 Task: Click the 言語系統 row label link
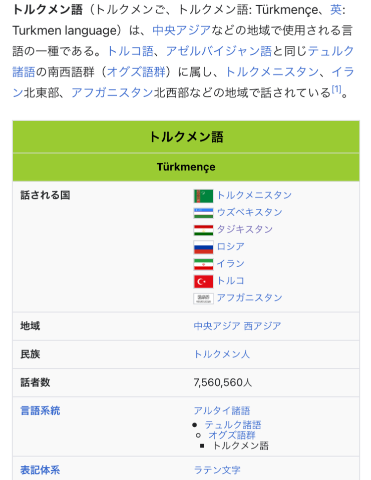(x=40, y=410)
